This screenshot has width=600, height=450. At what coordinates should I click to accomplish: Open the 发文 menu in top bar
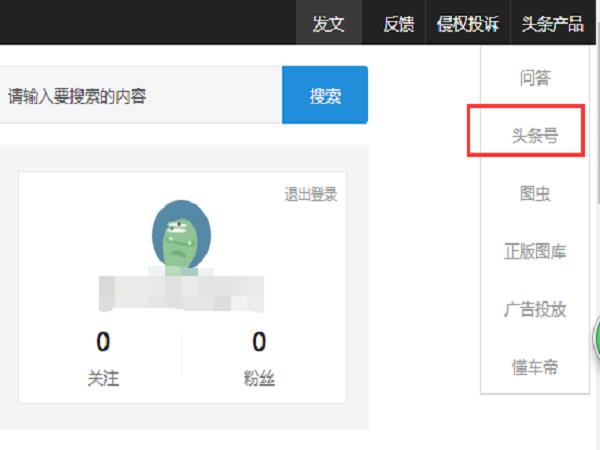(x=329, y=23)
